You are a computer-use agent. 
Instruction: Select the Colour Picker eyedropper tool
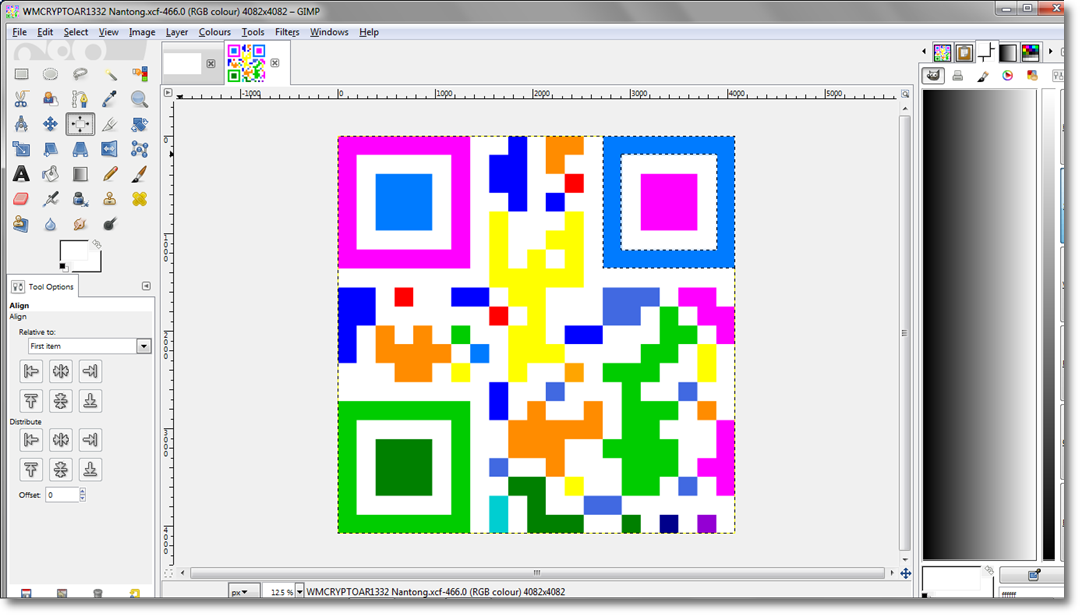tap(110, 99)
